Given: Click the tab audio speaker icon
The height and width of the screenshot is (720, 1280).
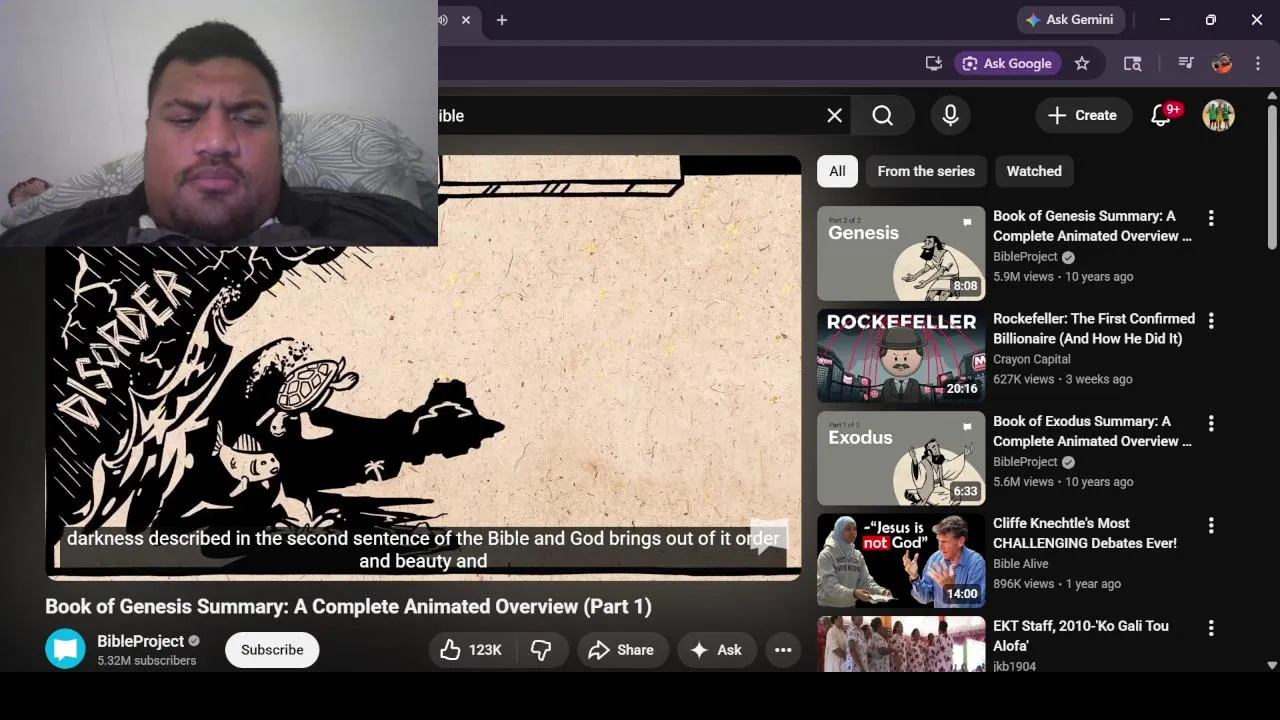Looking at the screenshot, I should [x=443, y=20].
